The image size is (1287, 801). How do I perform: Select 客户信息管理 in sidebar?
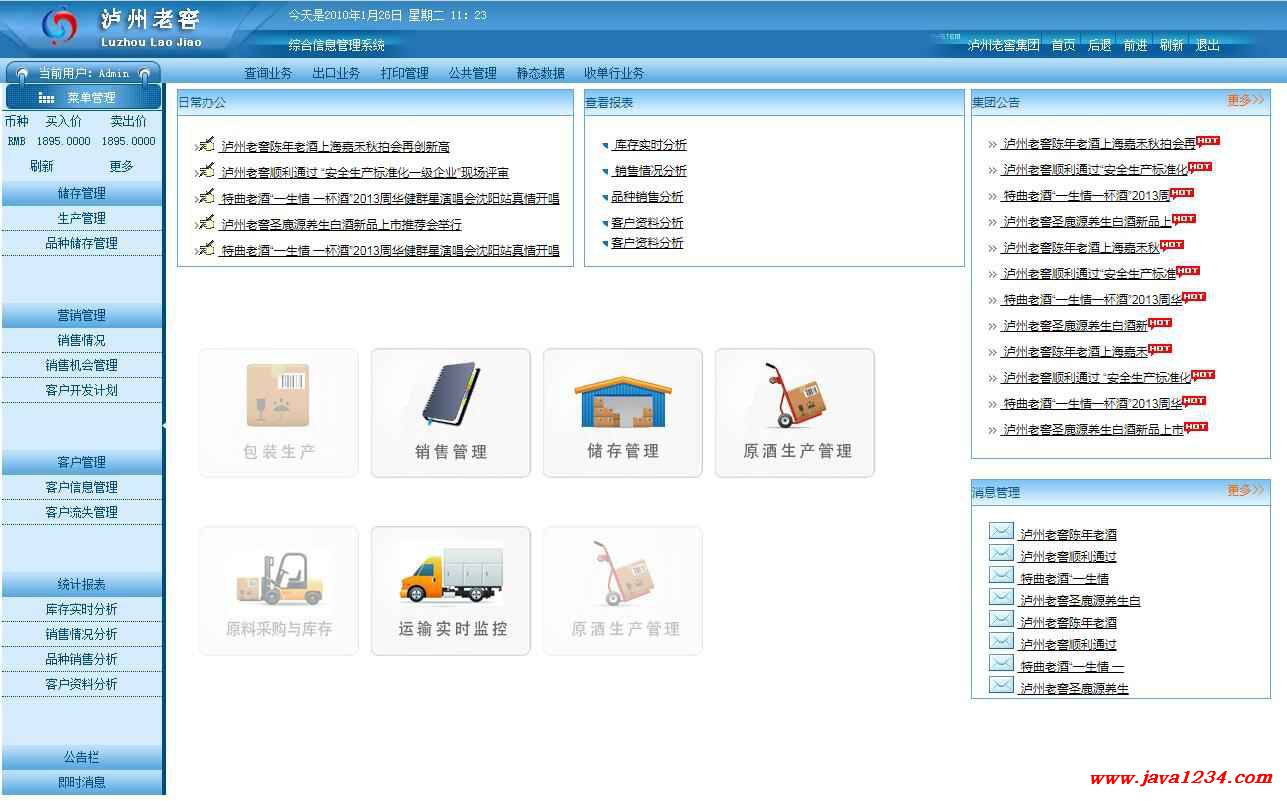click(x=81, y=487)
